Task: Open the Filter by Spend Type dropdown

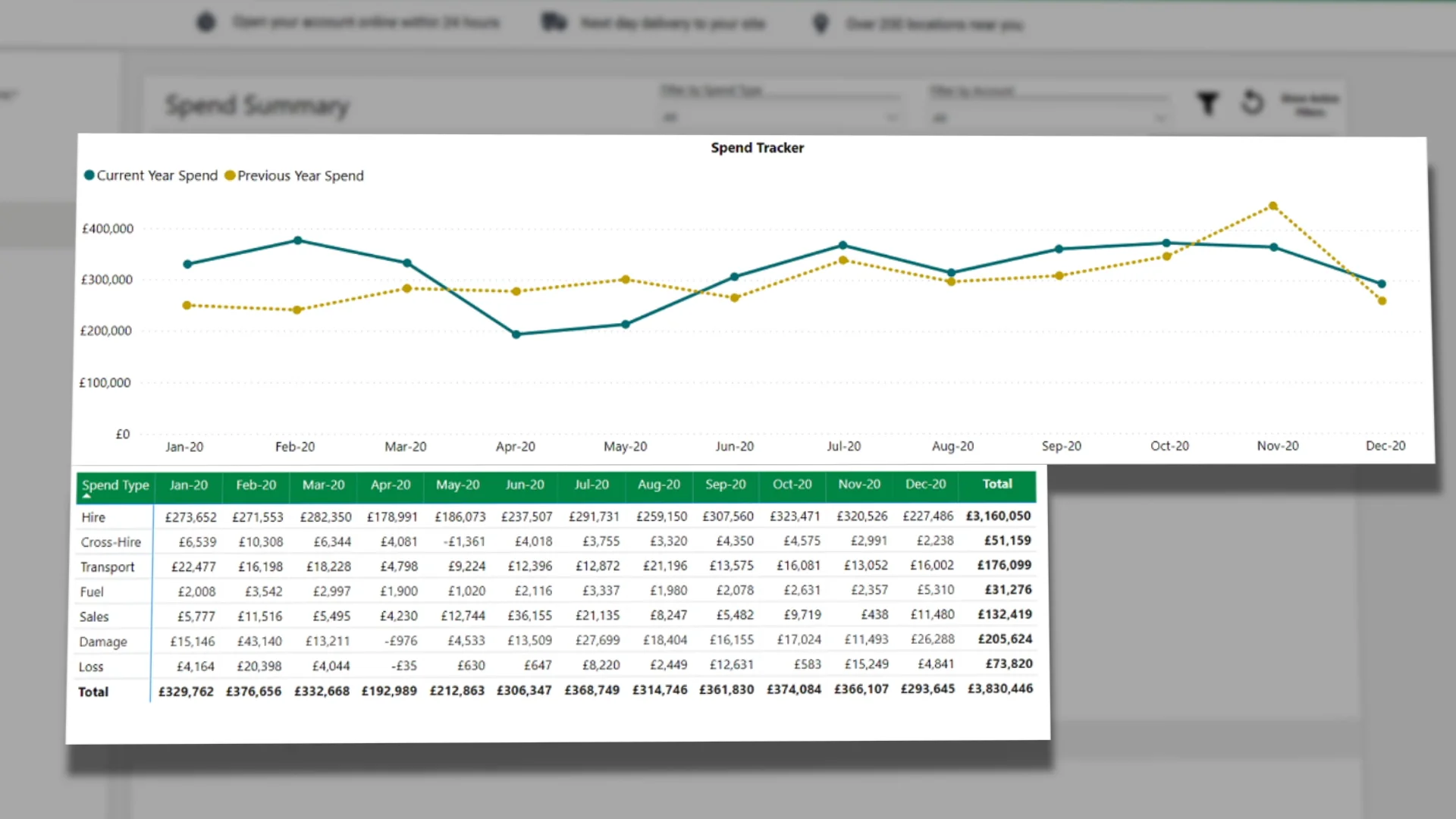Action: [780, 118]
